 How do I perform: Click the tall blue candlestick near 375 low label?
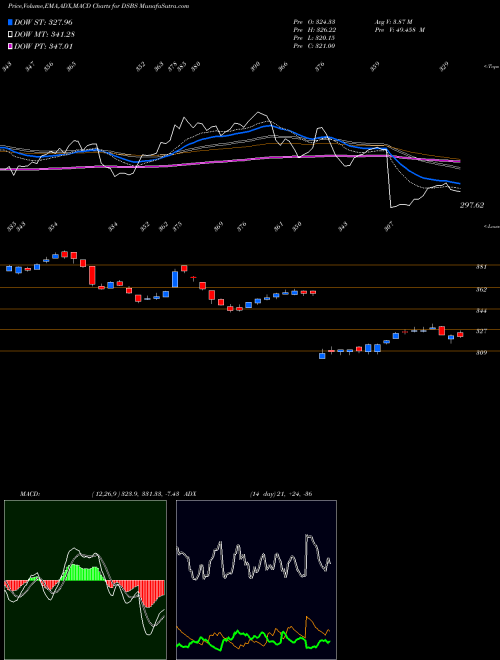tap(175, 279)
